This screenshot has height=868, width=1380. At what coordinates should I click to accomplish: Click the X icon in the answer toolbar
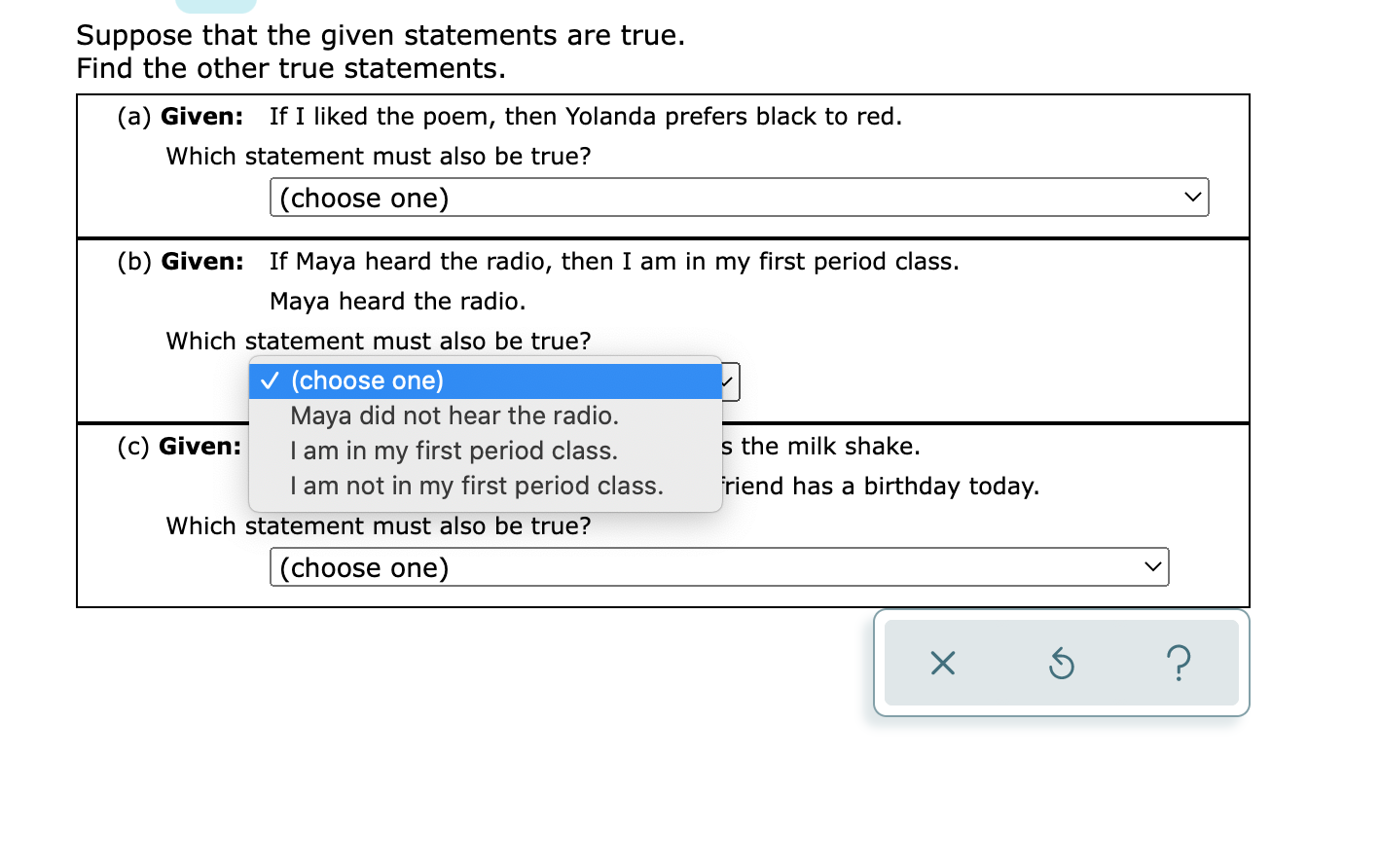point(940,663)
